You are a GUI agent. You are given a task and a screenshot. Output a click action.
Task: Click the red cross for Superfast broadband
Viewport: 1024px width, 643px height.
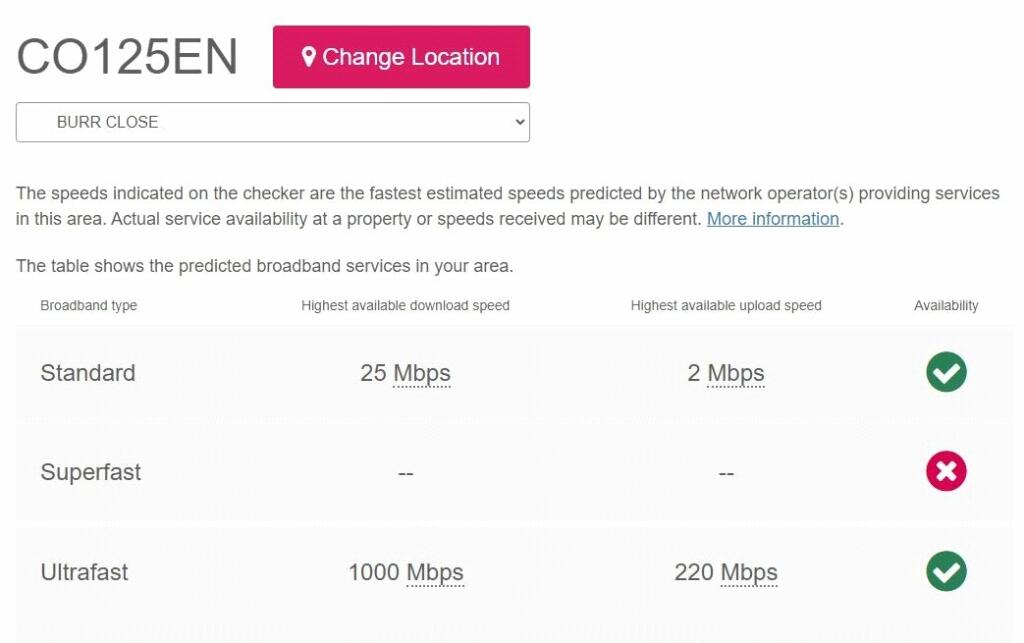[x=946, y=472]
